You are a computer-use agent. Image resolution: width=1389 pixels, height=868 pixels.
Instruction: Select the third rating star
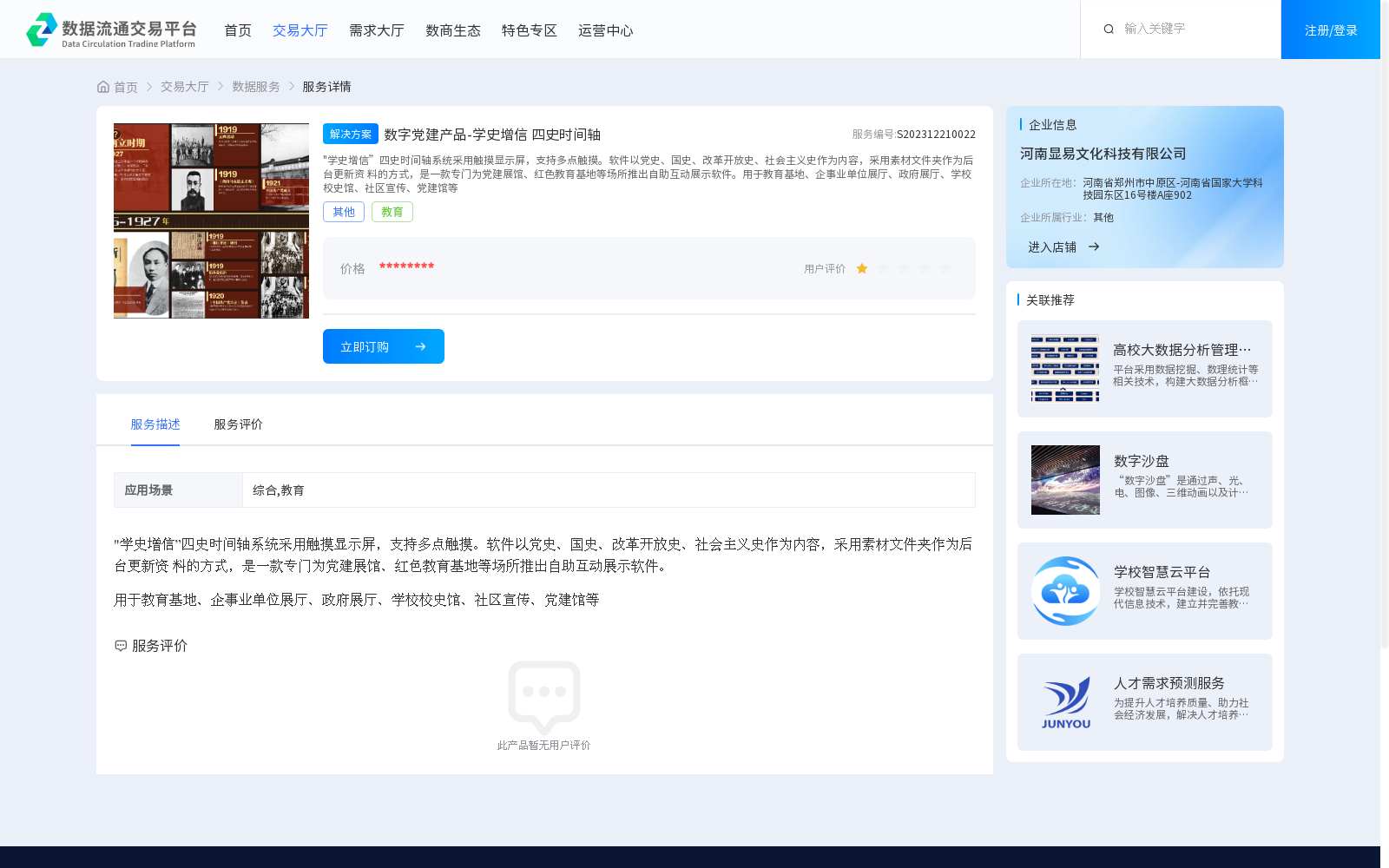[x=904, y=269]
